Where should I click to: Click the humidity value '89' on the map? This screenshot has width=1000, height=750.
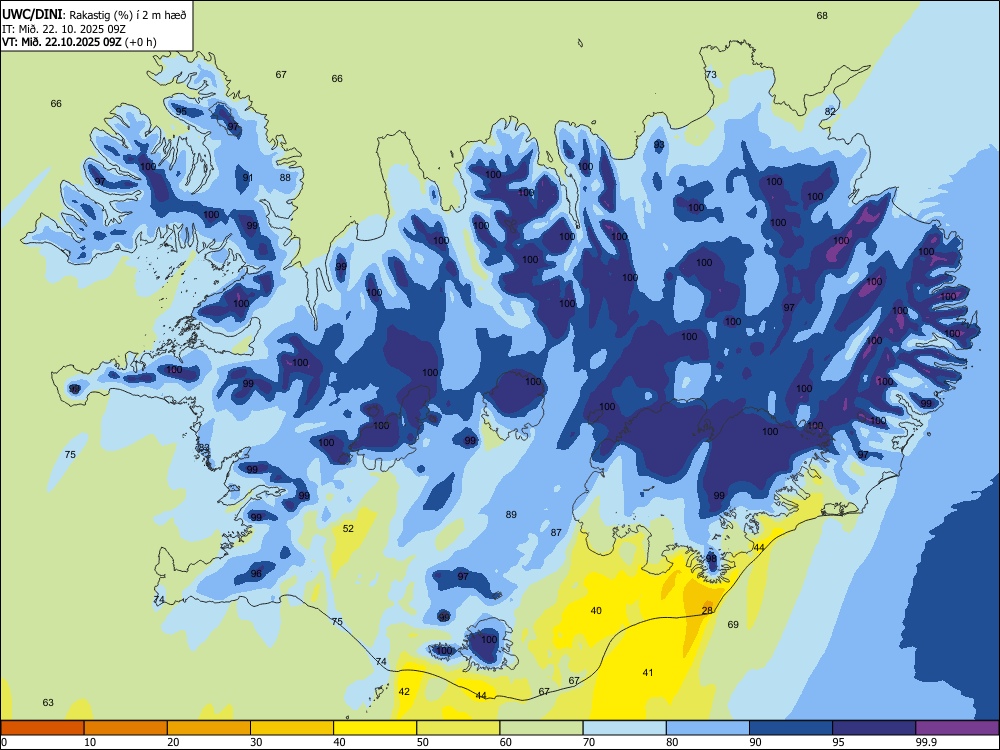click(511, 515)
